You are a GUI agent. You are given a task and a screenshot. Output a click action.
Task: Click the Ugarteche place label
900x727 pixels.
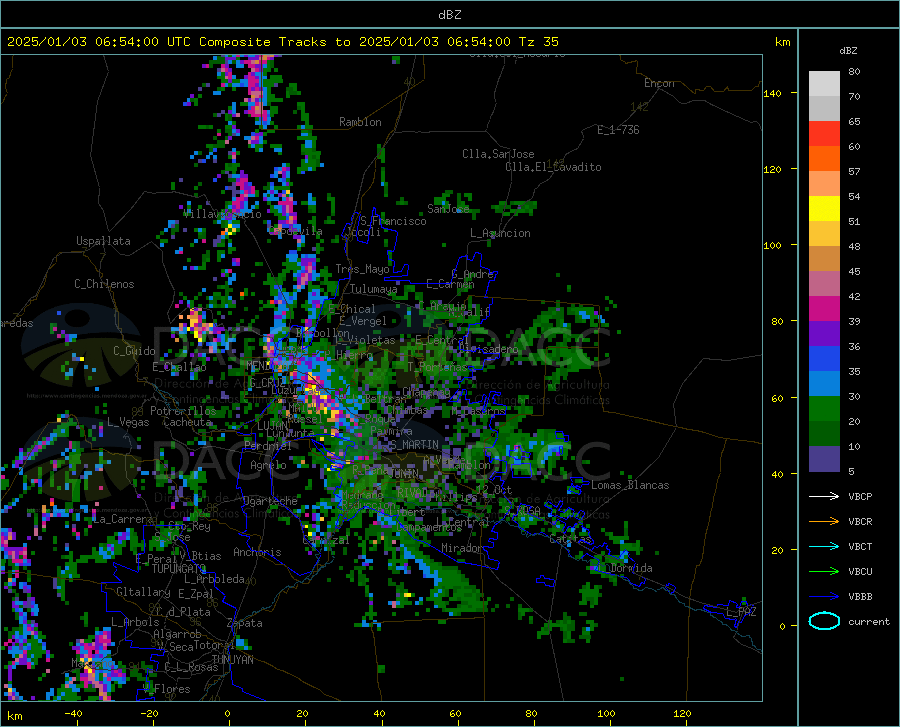(x=270, y=501)
